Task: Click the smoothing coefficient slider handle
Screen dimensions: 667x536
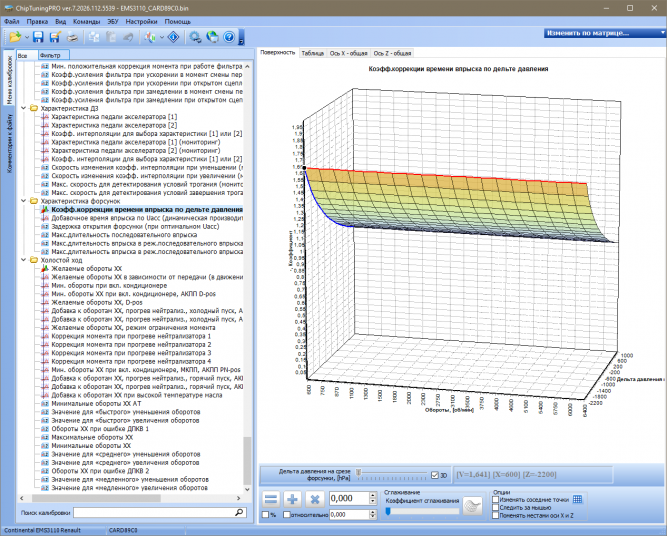Action: [x=388, y=511]
